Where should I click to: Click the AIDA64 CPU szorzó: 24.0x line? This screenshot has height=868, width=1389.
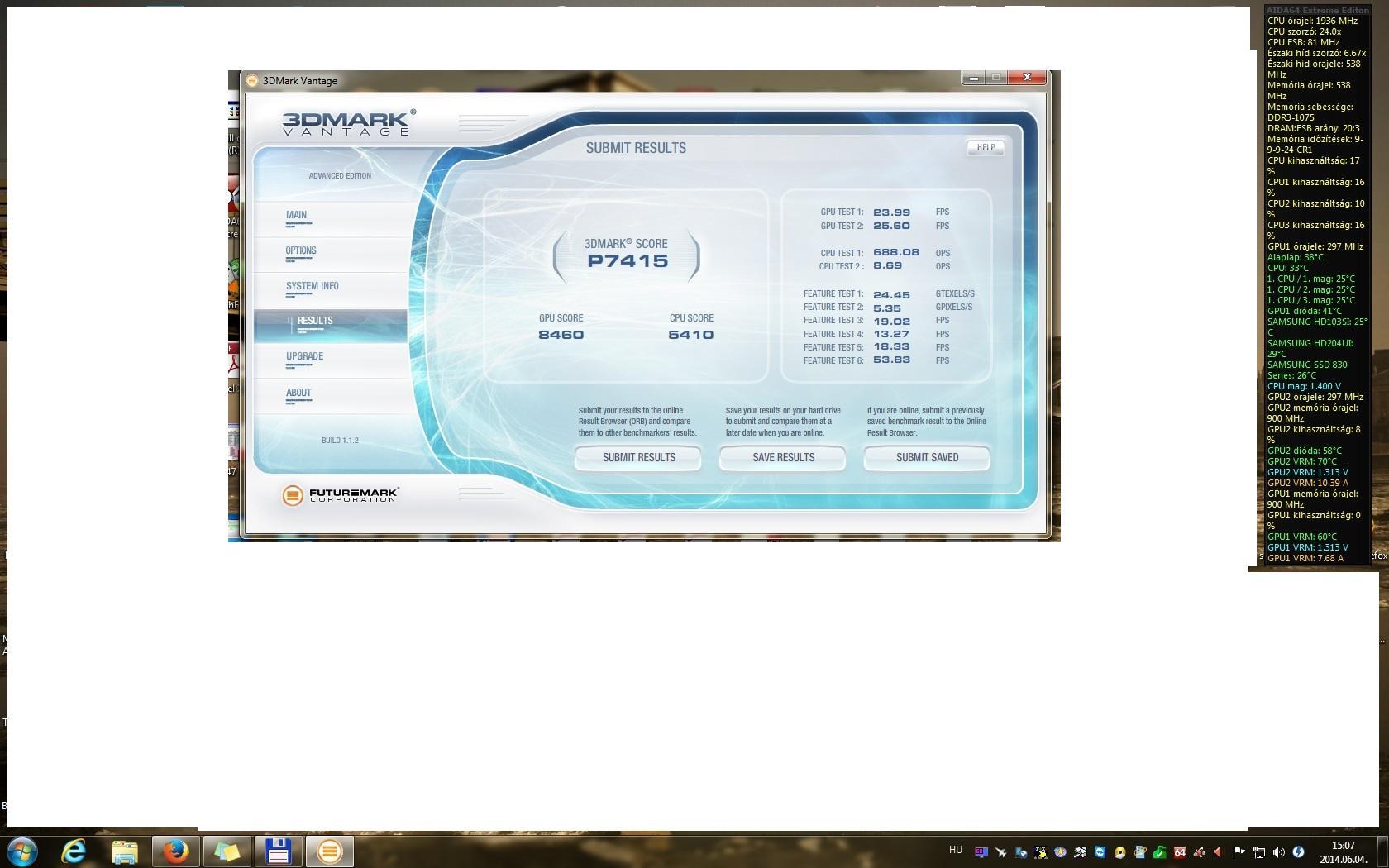coord(1304,31)
